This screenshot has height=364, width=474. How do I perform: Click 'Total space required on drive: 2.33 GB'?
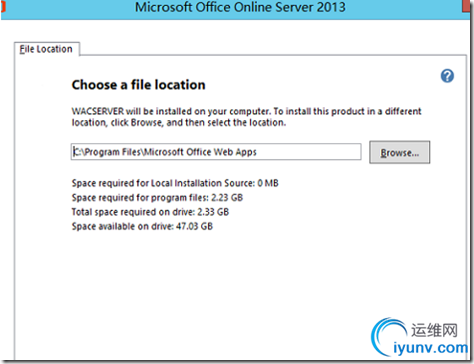(150, 212)
